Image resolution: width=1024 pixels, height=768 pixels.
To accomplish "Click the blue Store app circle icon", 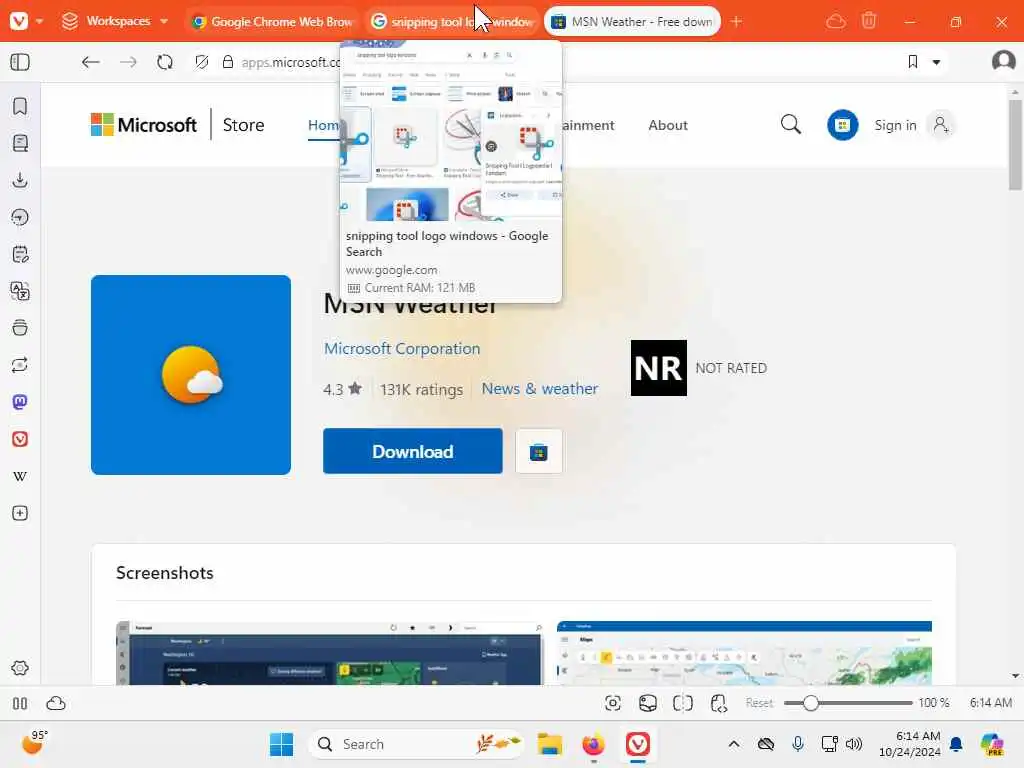I will (842, 125).
